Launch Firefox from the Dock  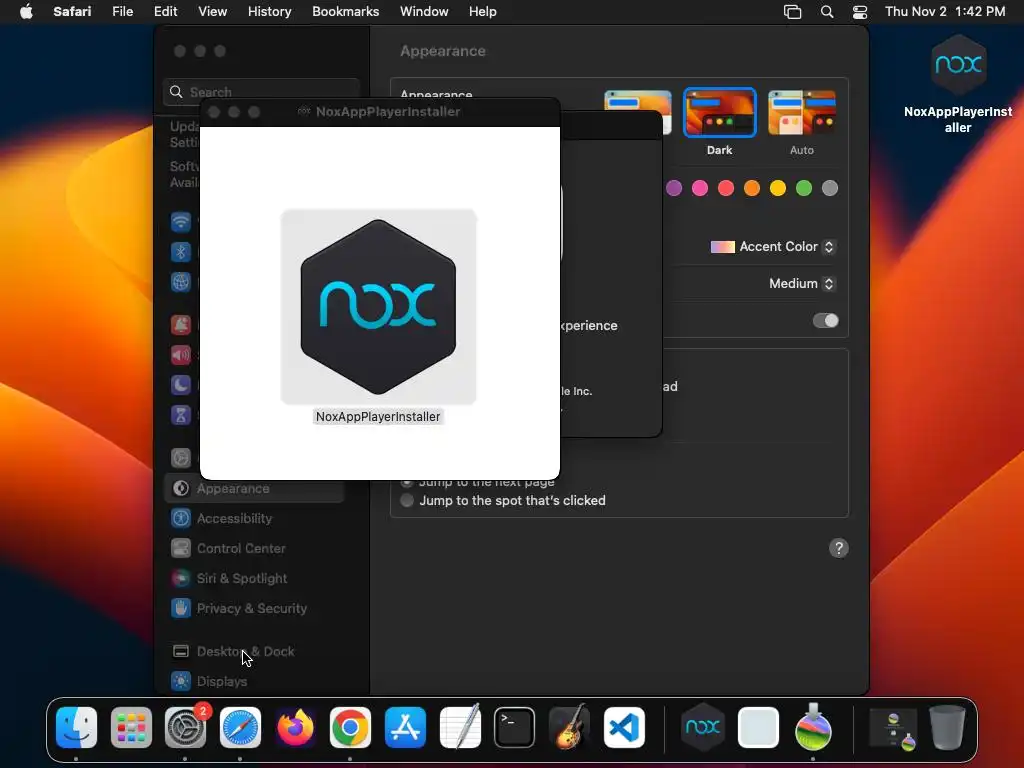(295, 728)
